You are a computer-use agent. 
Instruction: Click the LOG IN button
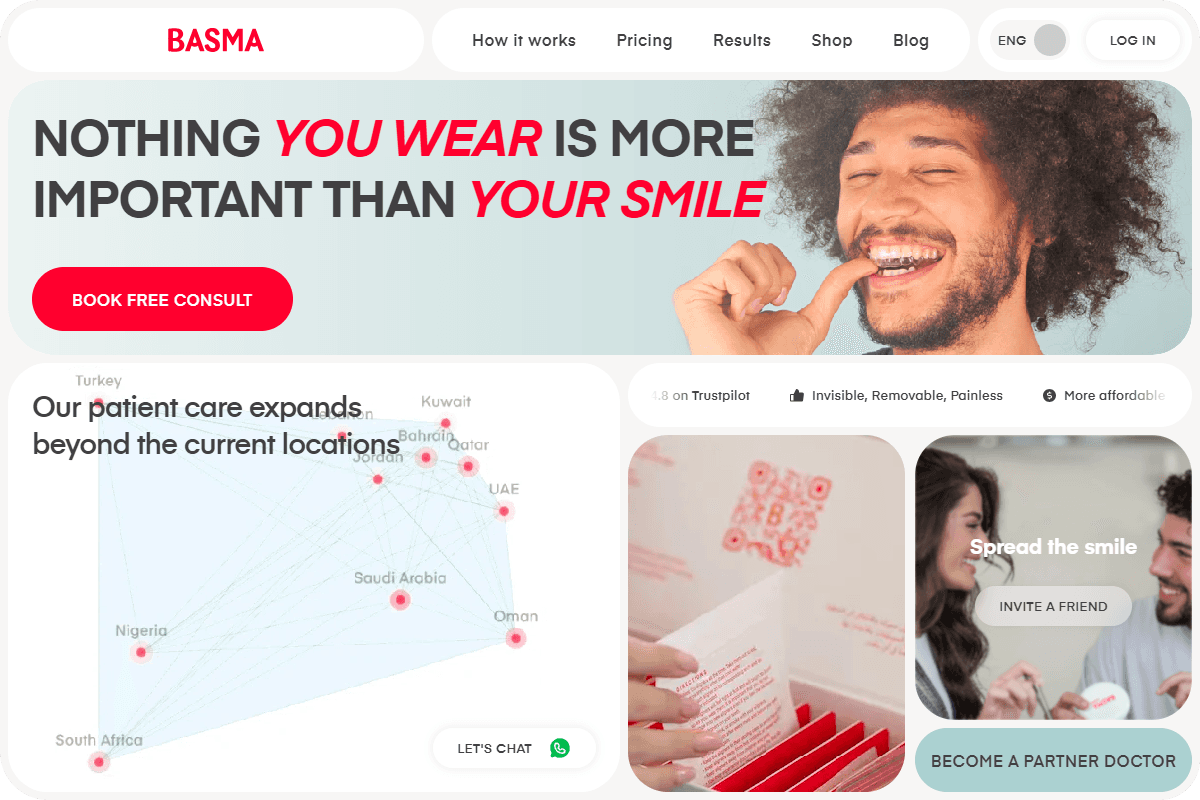(1133, 40)
